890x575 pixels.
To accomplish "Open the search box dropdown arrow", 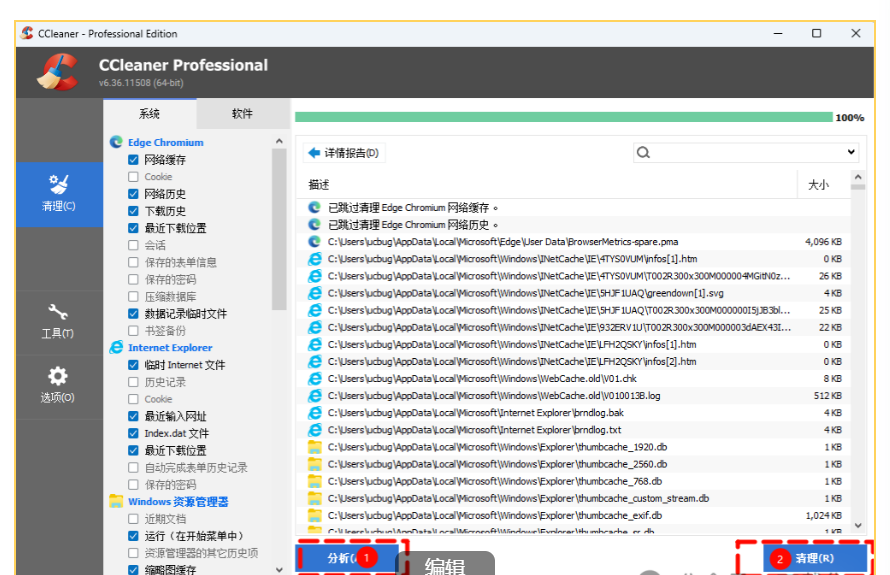I will tap(851, 152).
